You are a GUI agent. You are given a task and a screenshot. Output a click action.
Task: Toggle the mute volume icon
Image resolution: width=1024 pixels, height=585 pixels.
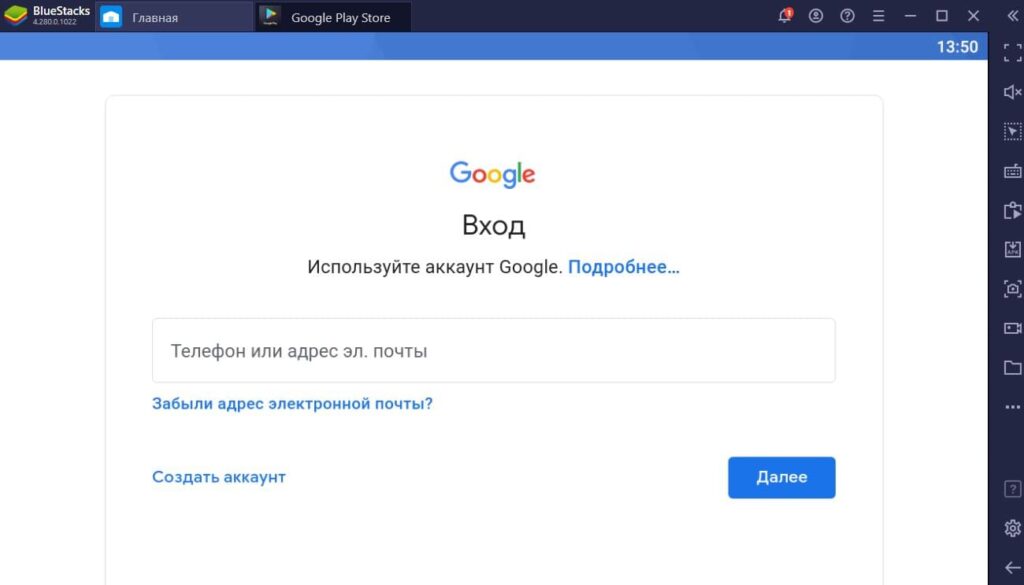pyautogui.click(x=1012, y=92)
